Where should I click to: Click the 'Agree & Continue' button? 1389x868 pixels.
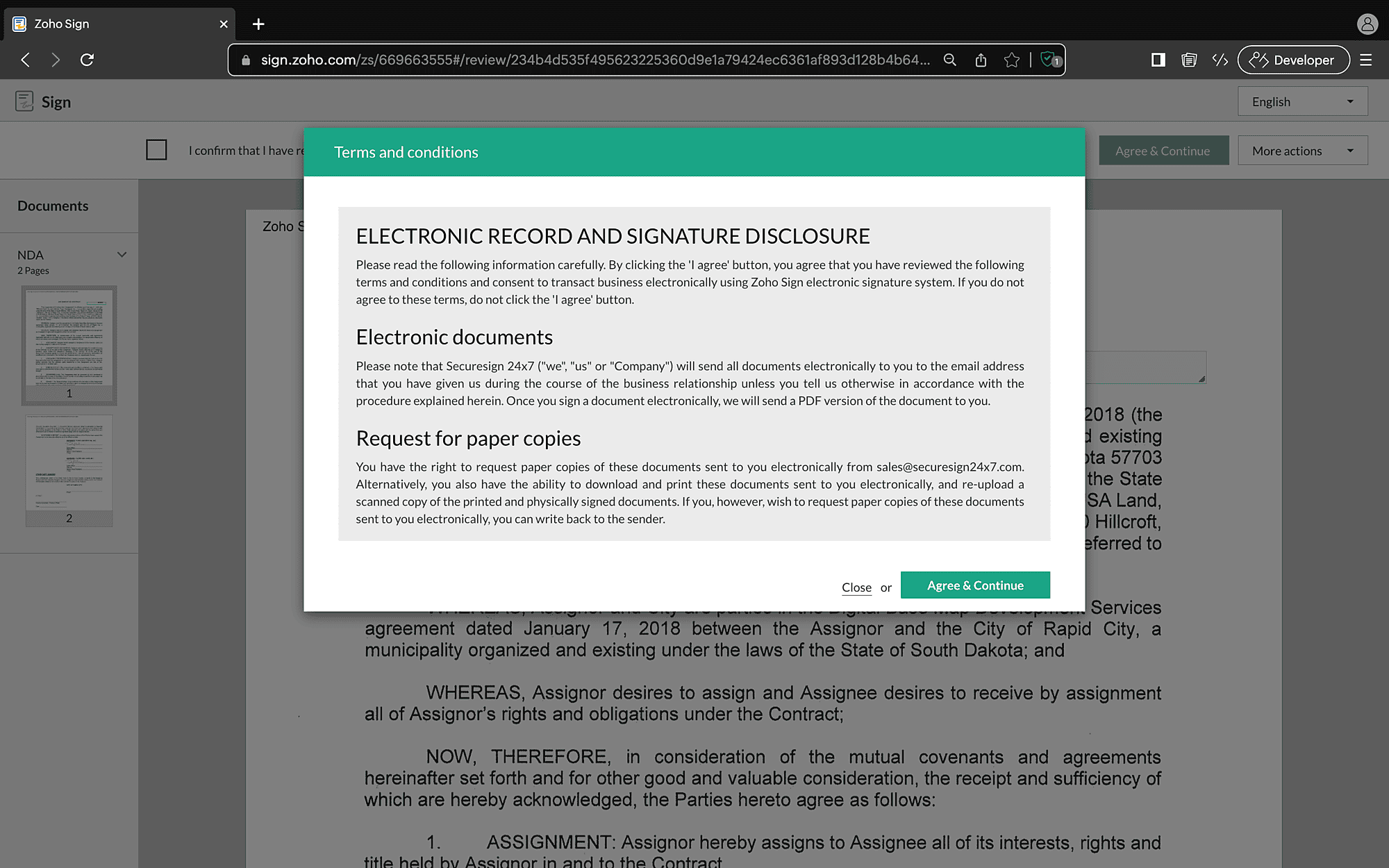pyautogui.click(x=975, y=585)
